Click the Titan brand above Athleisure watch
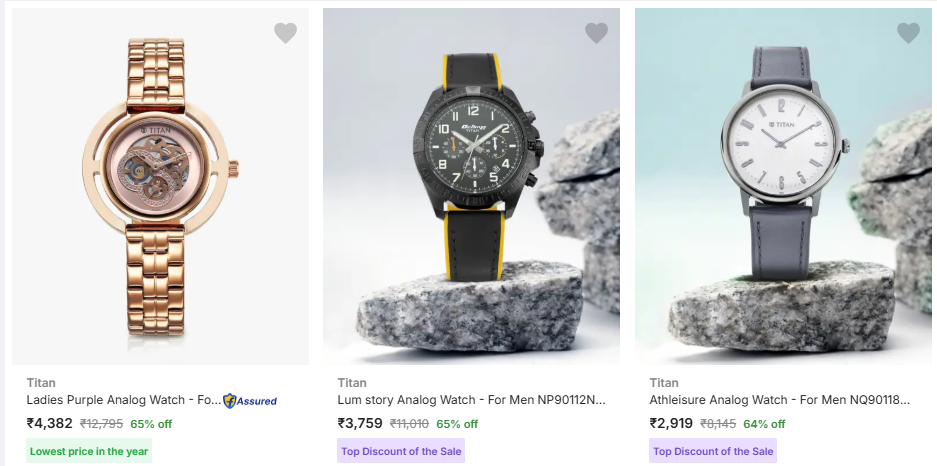937x466 pixels. coord(664,382)
